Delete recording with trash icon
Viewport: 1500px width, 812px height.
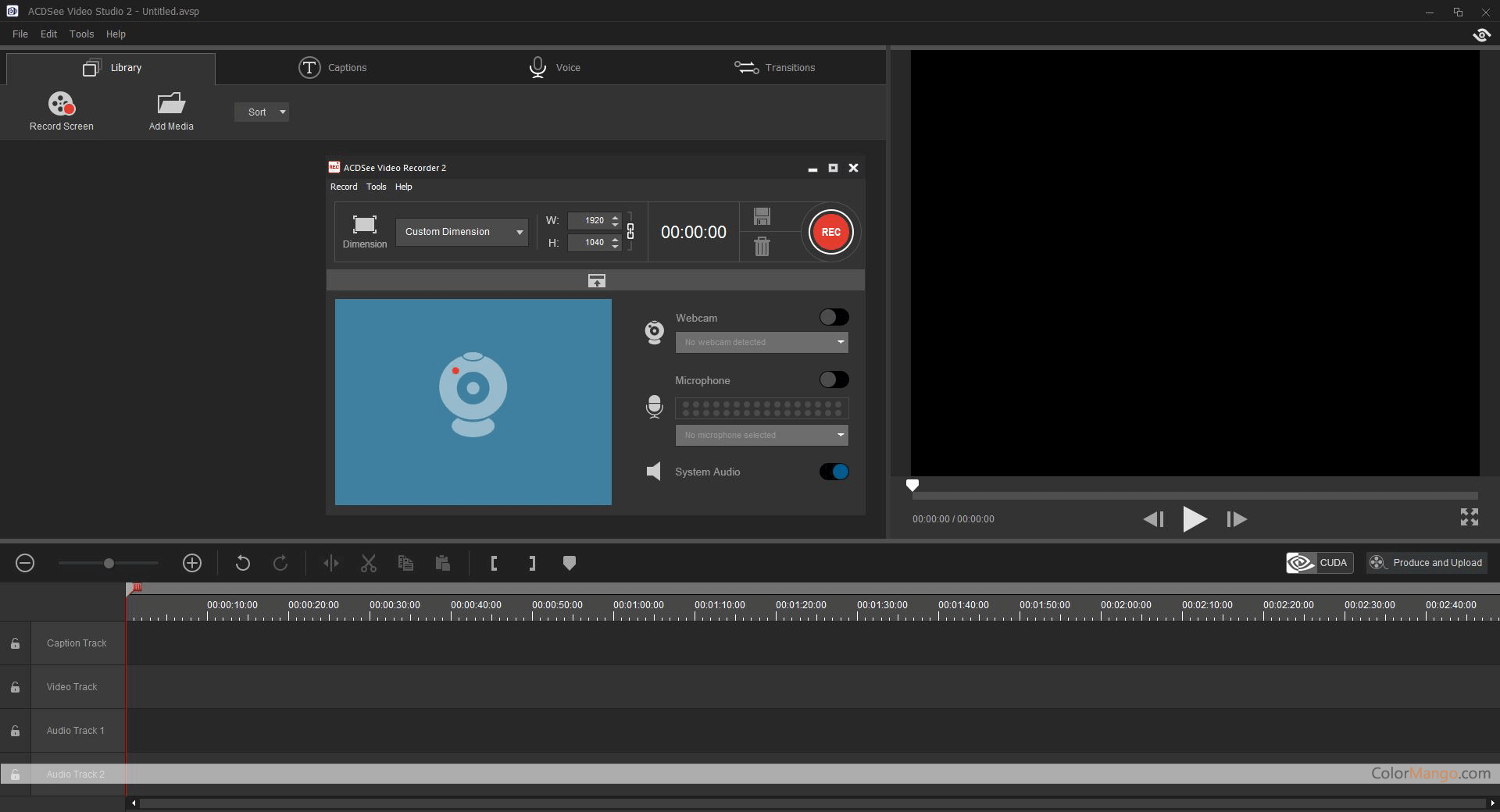(762, 247)
